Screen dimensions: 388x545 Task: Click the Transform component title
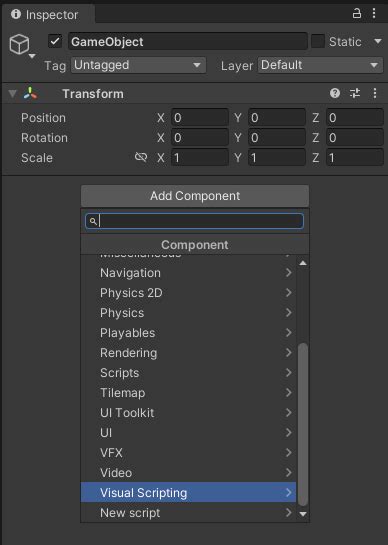pos(93,93)
